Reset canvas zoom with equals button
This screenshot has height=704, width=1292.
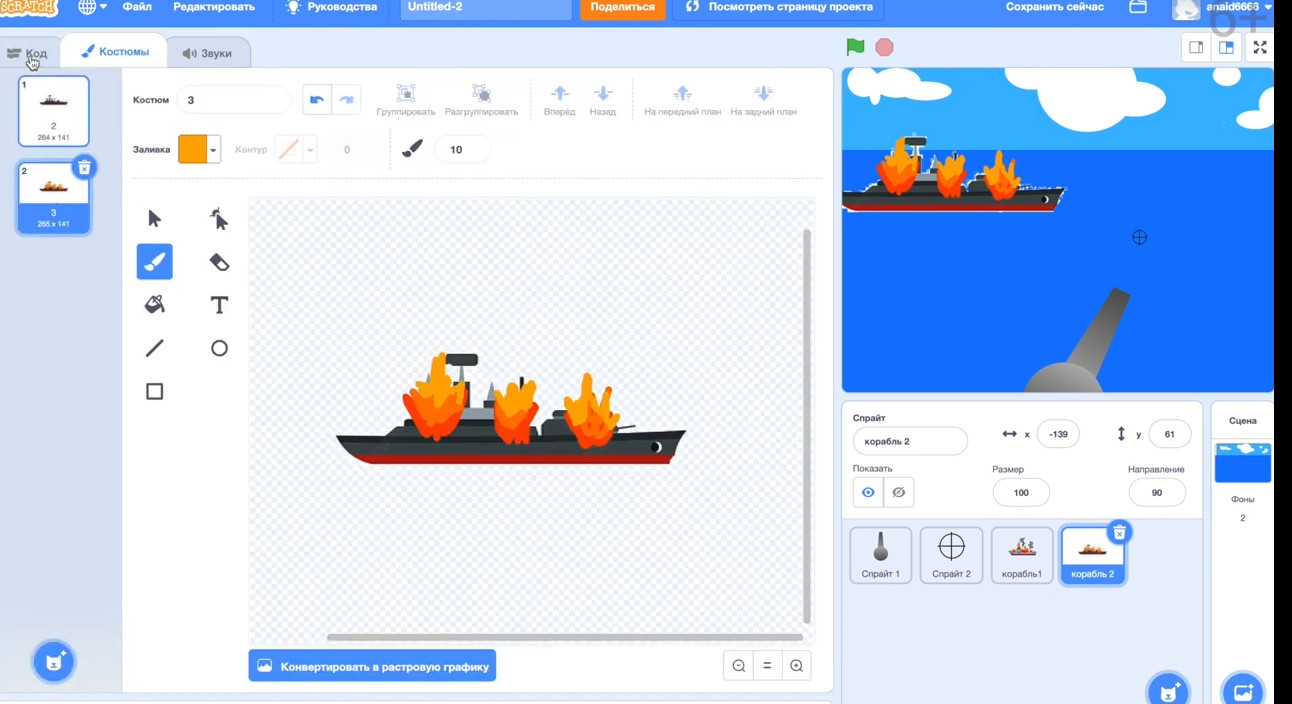point(767,666)
